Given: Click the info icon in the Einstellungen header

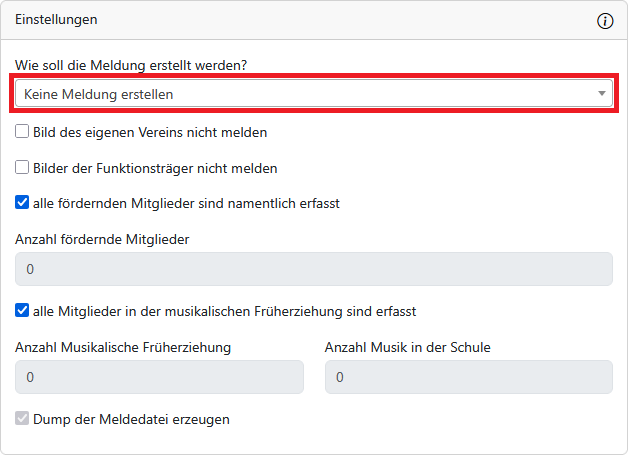Looking at the screenshot, I should (605, 21).
